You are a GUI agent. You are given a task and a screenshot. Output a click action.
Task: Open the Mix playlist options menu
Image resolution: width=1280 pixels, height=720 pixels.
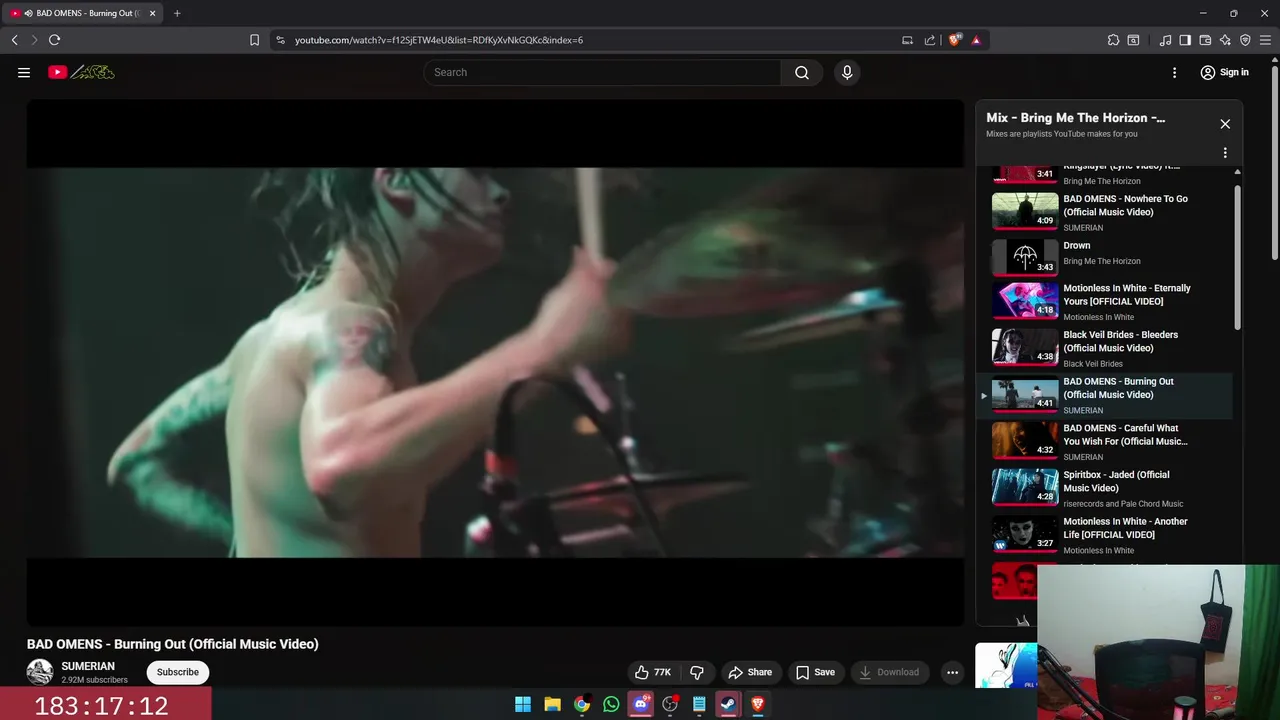click(1225, 153)
